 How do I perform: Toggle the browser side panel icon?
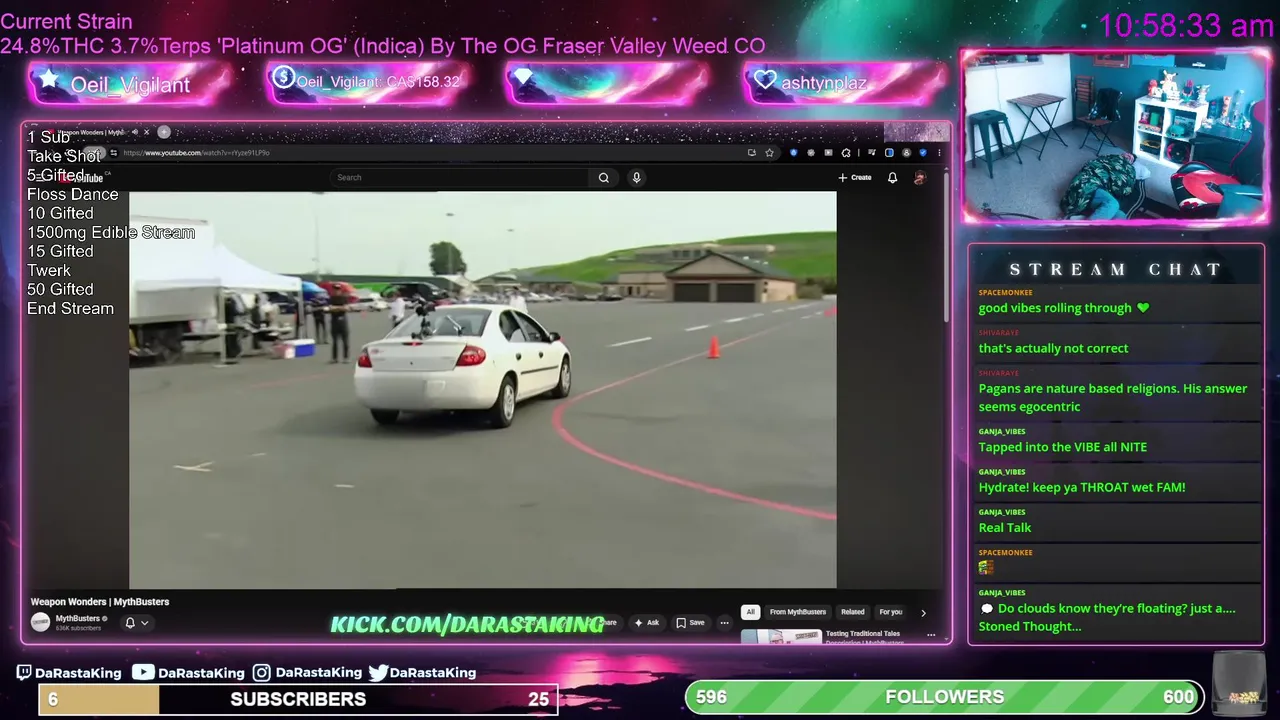coord(889,152)
